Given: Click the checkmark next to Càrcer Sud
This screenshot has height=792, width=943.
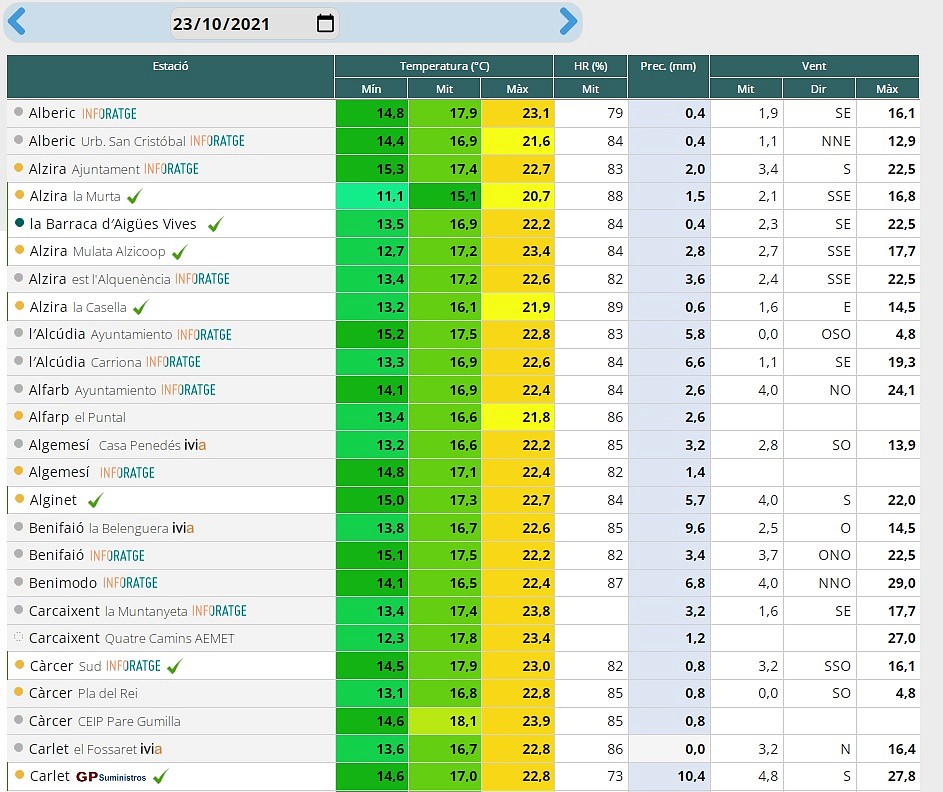Looking at the screenshot, I should pyautogui.click(x=174, y=666).
